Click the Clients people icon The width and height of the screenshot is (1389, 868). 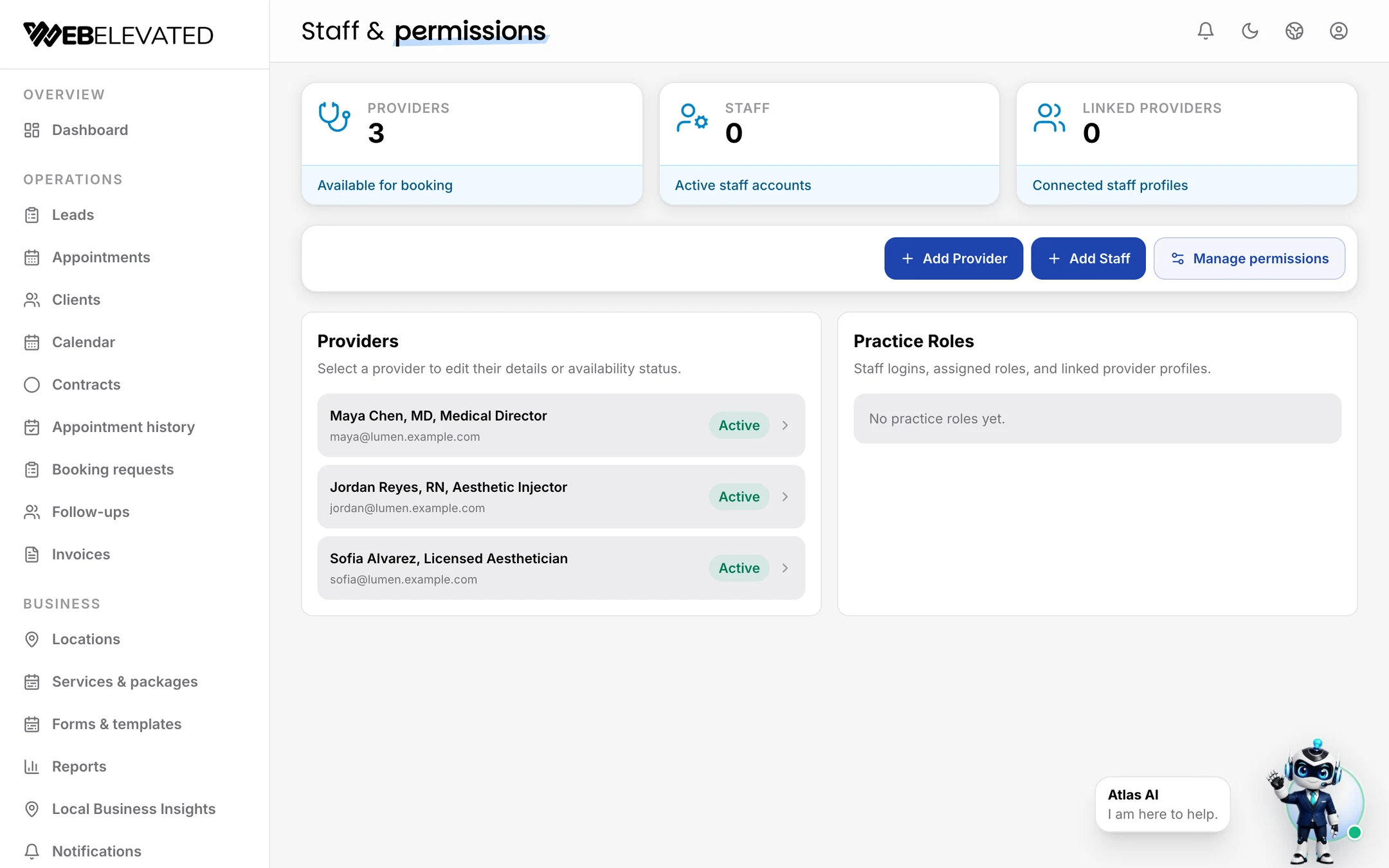click(x=32, y=300)
